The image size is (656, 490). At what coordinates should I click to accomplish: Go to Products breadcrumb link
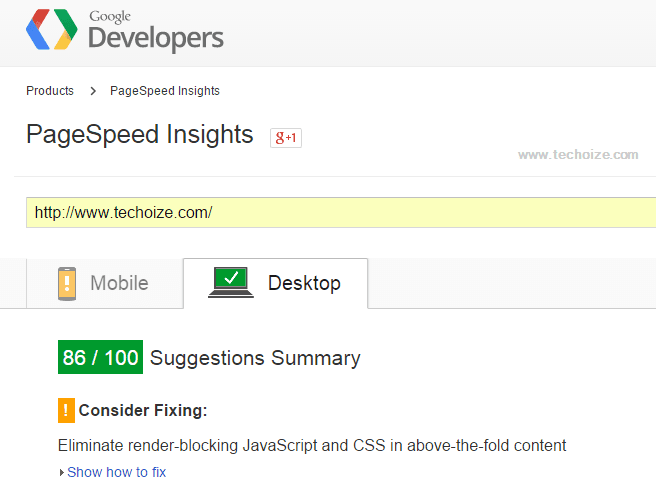pyautogui.click(x=50, y=91)
